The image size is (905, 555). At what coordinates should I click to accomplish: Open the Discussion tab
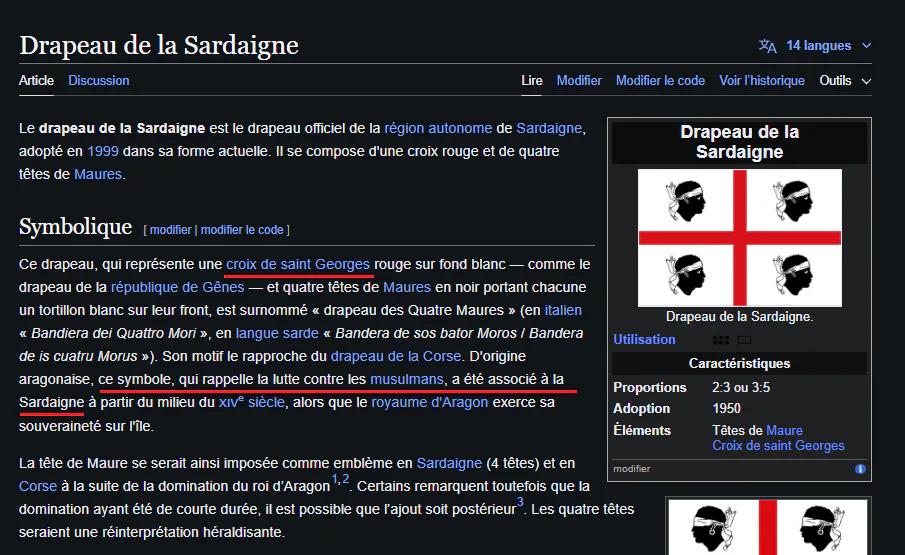tap(99, 81)
